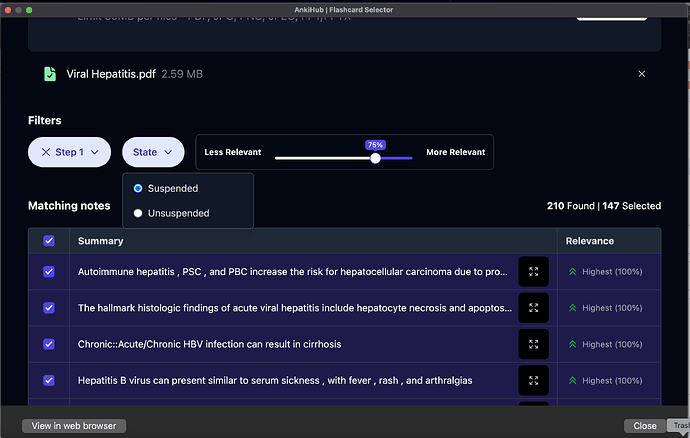Remove Viral Hepatitis.pdf with X icon
Image resolution: width=690 pixels, height=438 pixels.
pos(642,74)
